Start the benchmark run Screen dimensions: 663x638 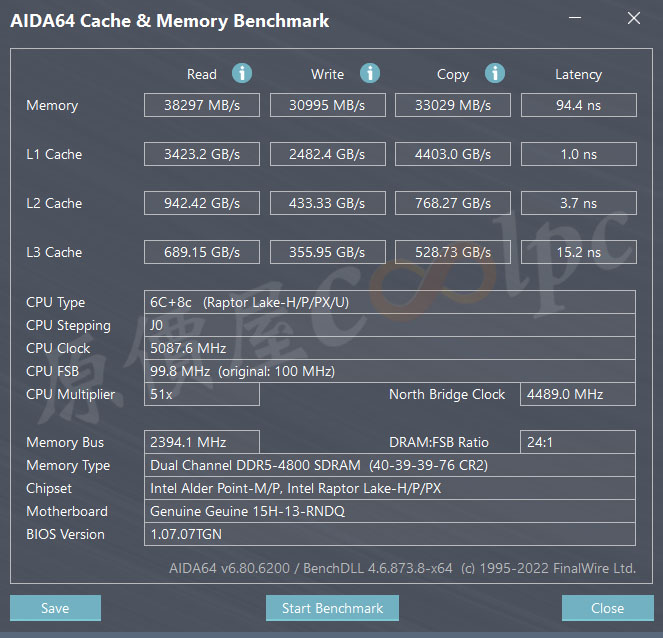point(332,608)
